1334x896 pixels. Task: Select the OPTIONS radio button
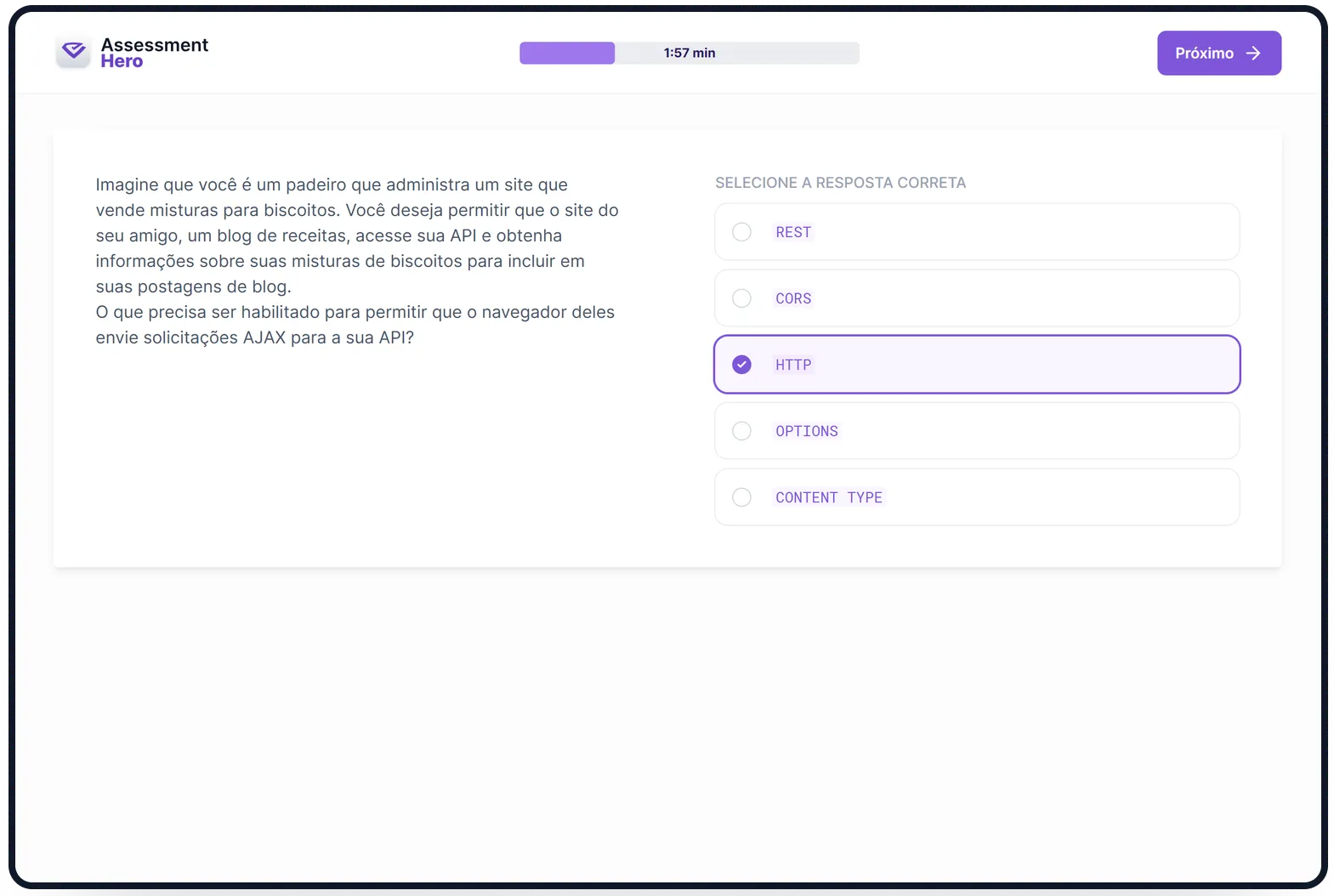(x=741, y=431)
